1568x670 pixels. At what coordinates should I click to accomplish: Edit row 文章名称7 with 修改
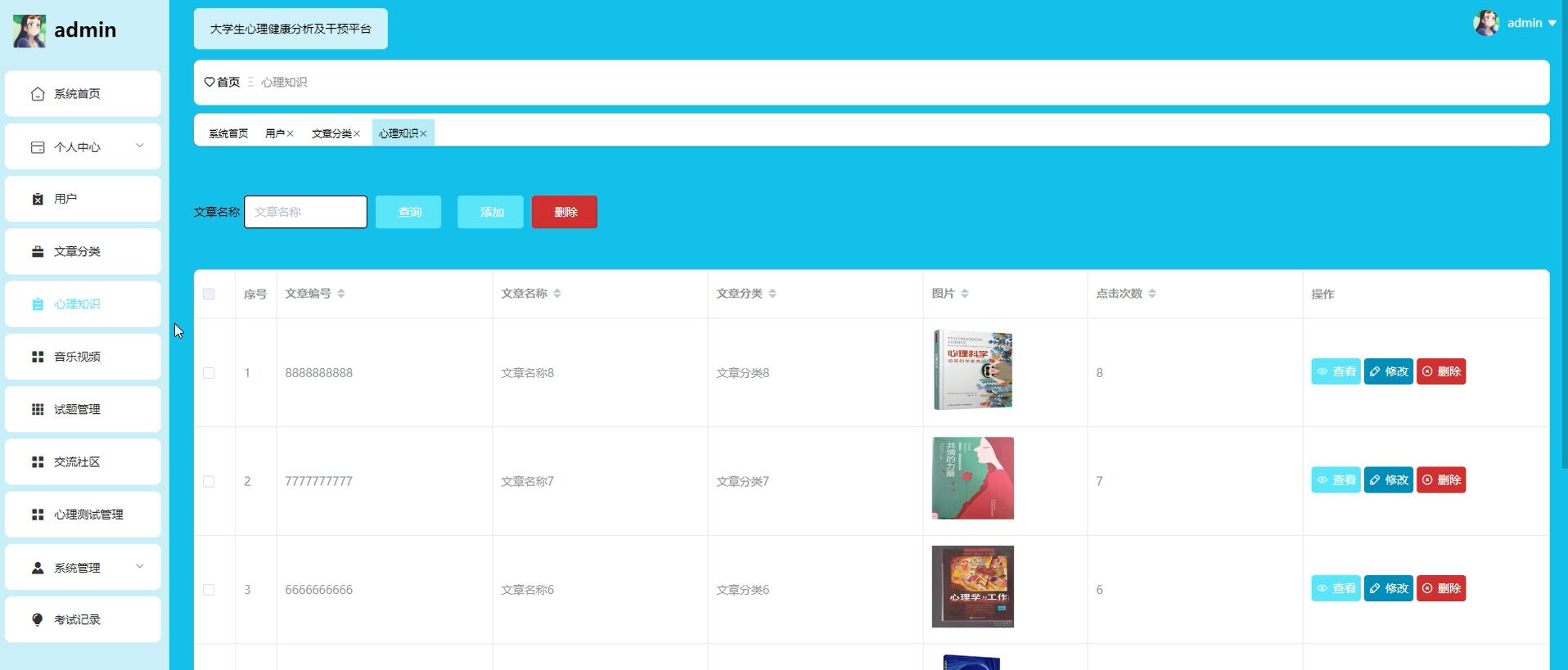click(x=1389, y=480)
